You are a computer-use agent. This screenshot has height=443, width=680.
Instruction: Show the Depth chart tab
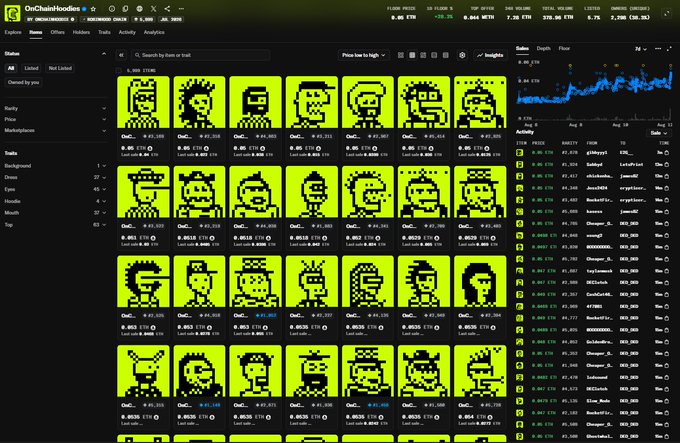pos(543,49)
